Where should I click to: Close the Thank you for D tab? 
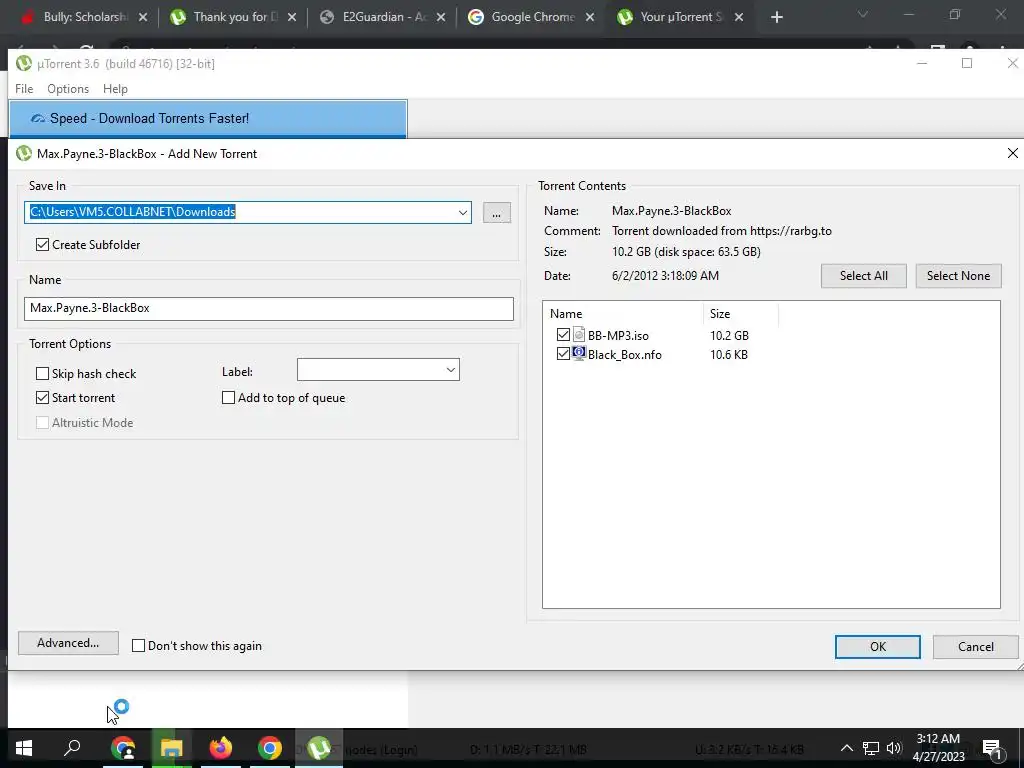(292, 18)
